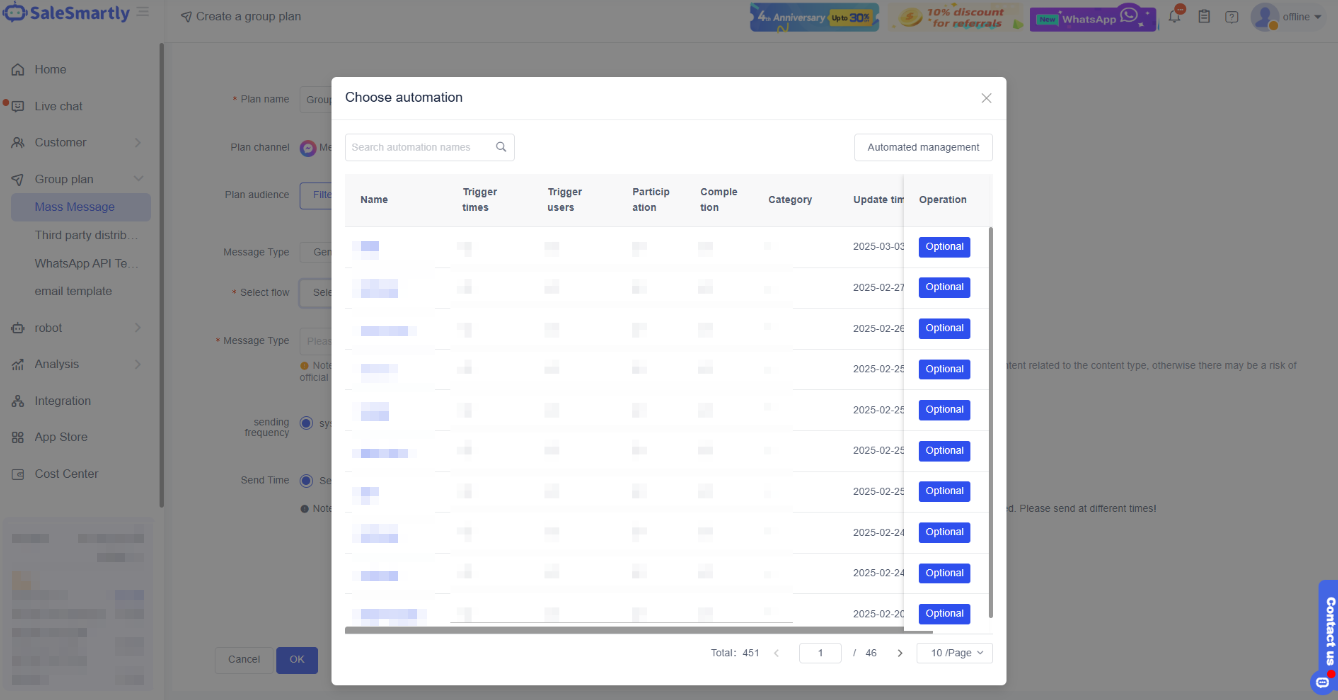The height and width of the screenshot is (700, 1338).
Task: Close the Choose automation dialog
Action: pyautogui.click(x=986, y=98)
